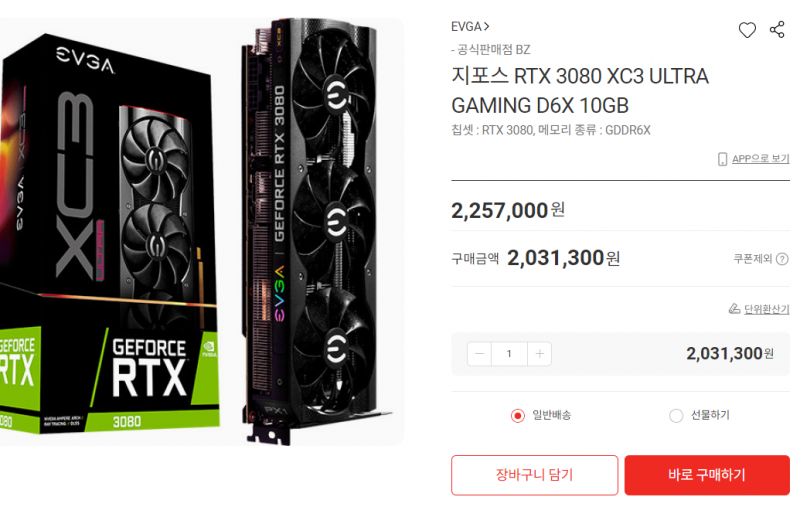Click the quantity input field
Screen dimensions: 800x507
[509, 353]
